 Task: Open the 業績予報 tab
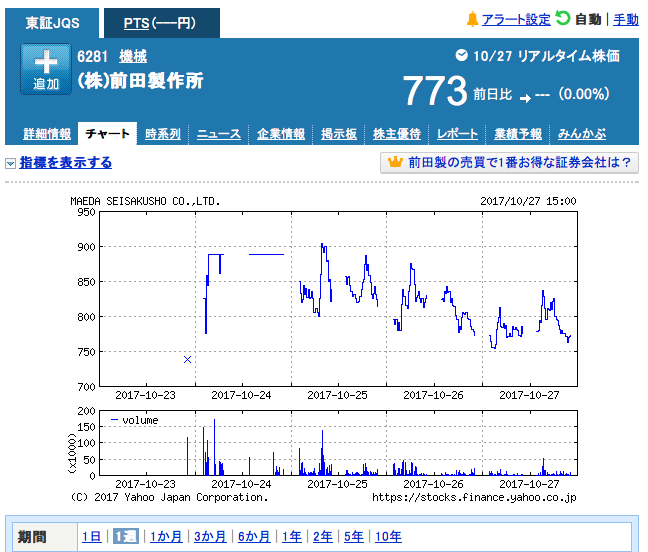point(518,134)
